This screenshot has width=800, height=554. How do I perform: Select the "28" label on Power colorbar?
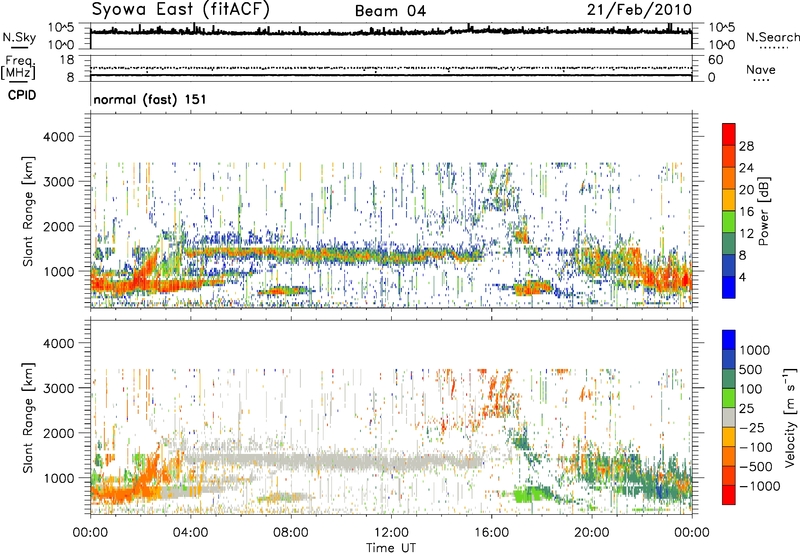coord(746,146)
